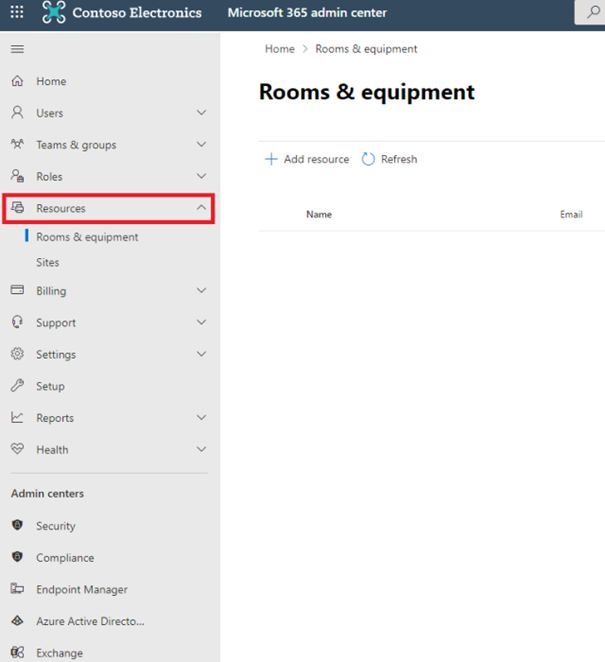Image resolution: width=605 pixels, height=662 pixels.
Task: Click the Billing card icon
Action: (x=17, y=290)
